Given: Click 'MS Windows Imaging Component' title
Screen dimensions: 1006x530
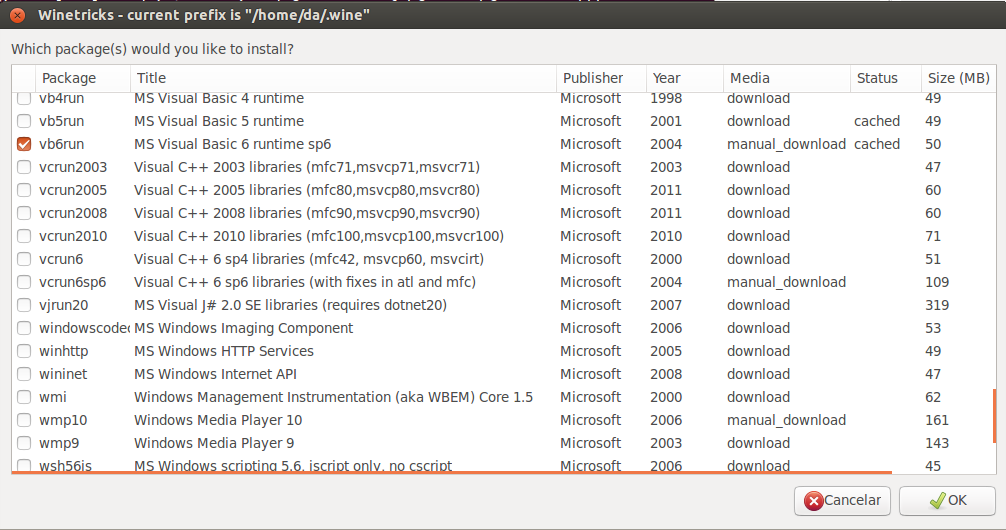Looking at the screenshot, I should (244, 329).
